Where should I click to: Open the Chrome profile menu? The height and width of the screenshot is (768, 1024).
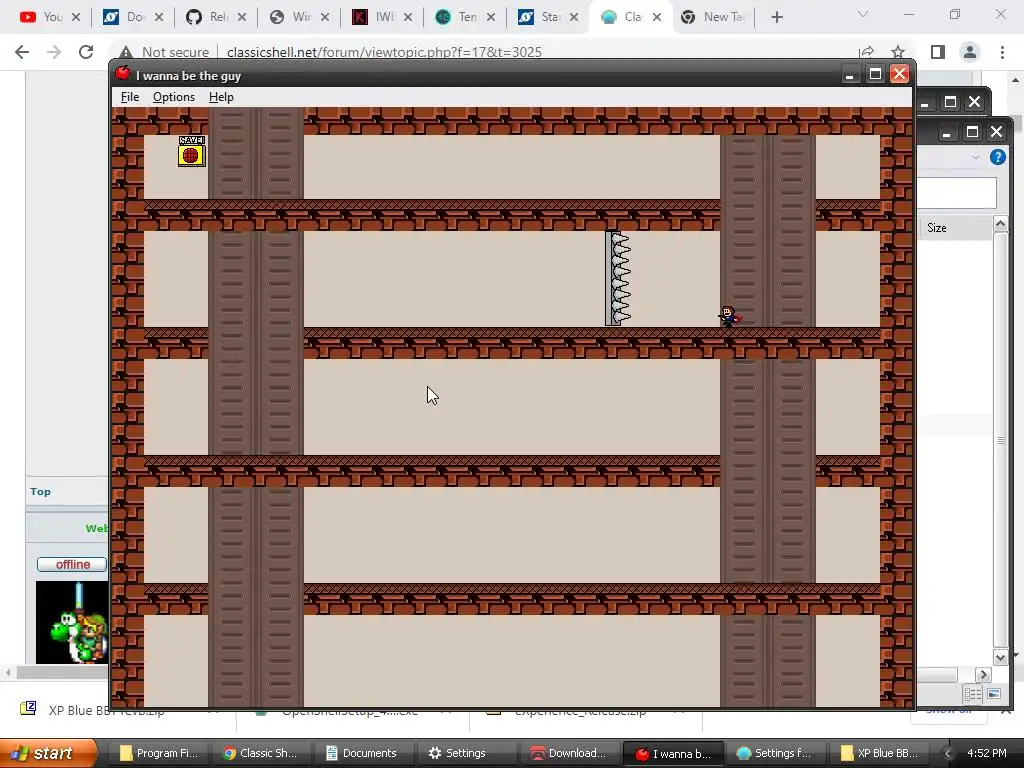pyautogui.click(x=970, y=52)
